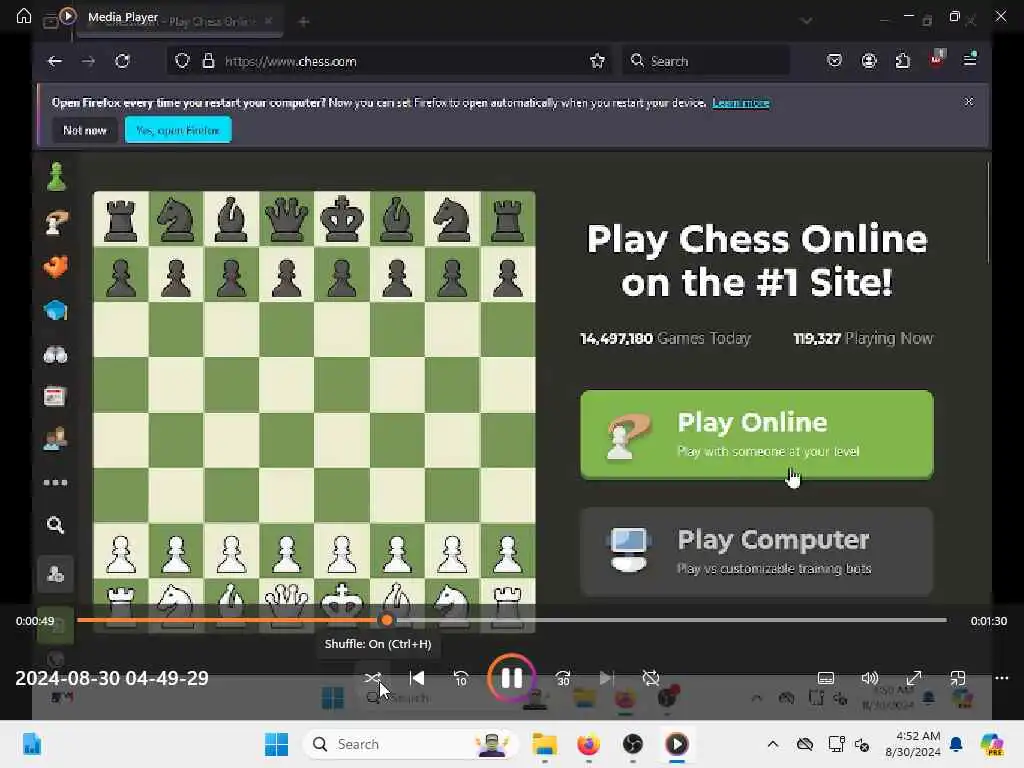Reload the chess.com page
The width and height of the screenshot is (1024, 768).
point(122,61)
